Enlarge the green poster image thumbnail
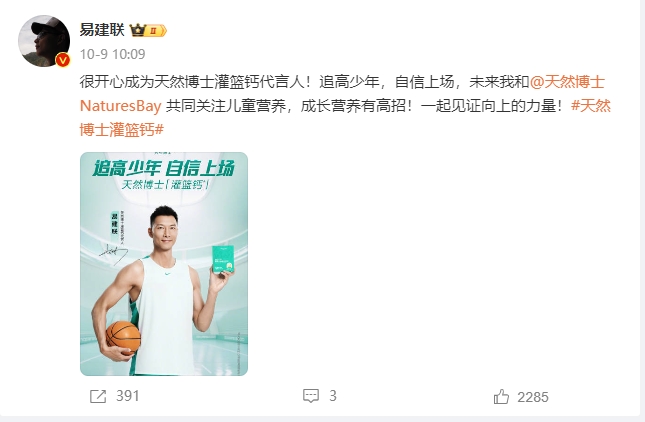This screenshot has width=645, height=422. click(x=164, y=264)
